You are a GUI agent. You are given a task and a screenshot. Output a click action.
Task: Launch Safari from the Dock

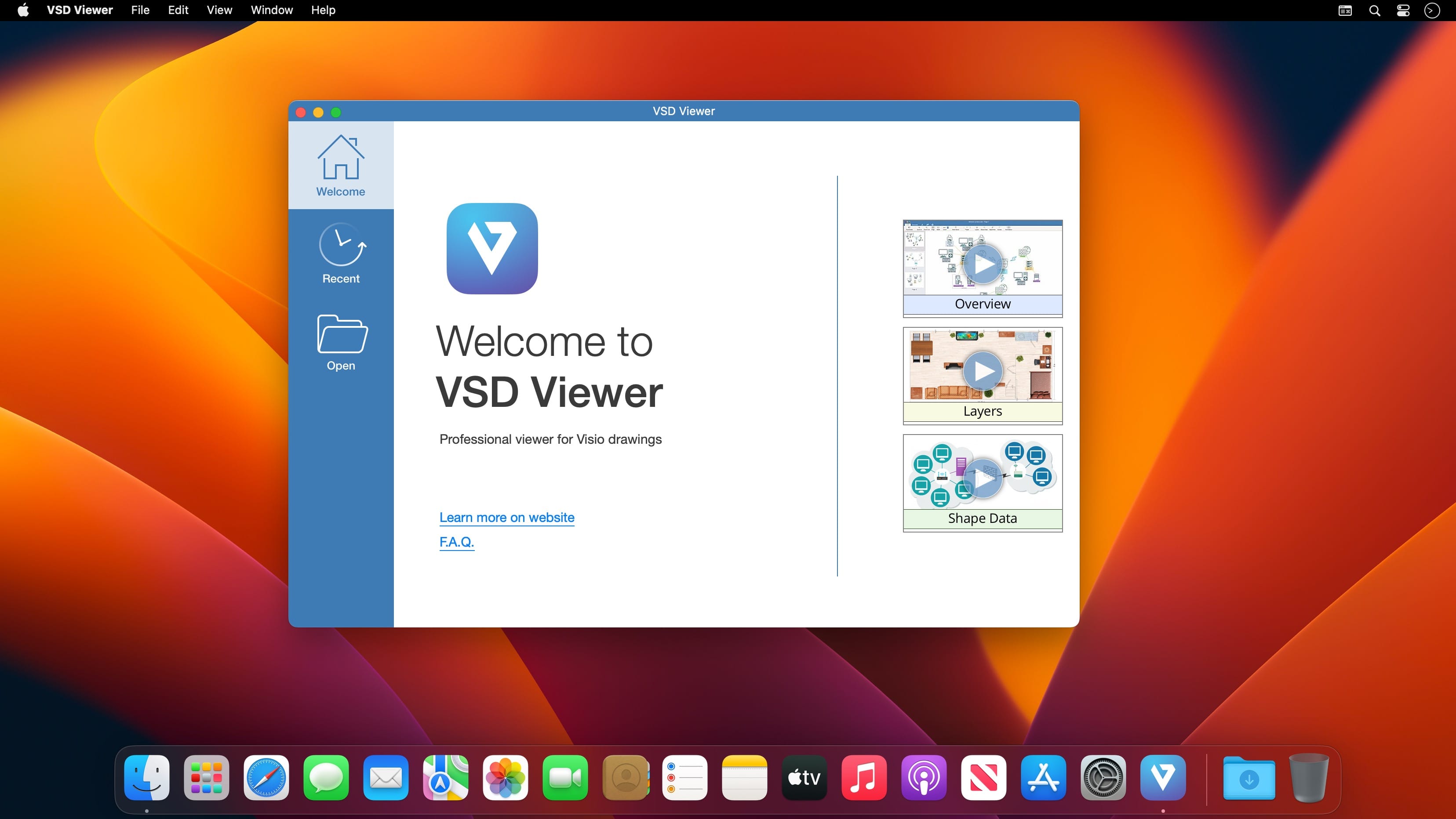[266, 778]
